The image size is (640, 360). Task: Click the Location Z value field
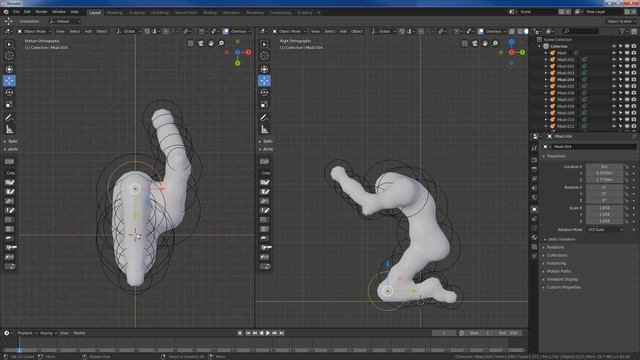pyautogui.click(x=604, y=180)
